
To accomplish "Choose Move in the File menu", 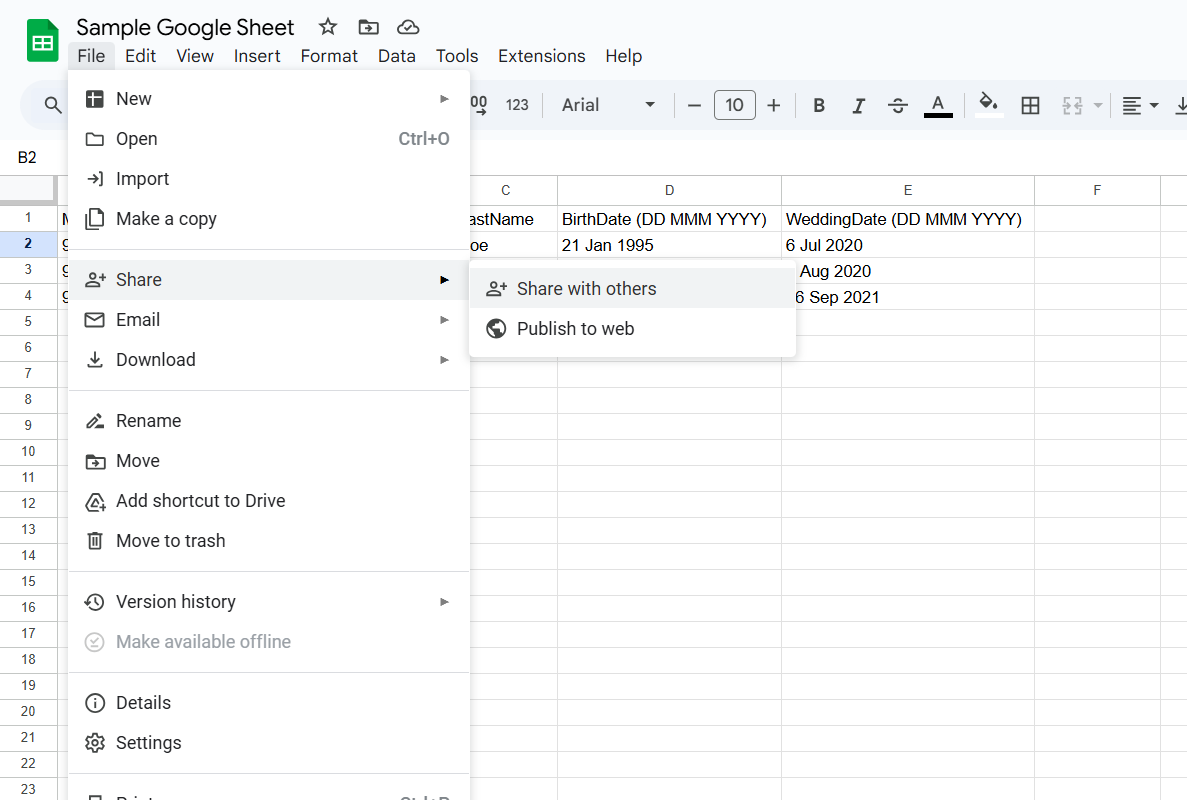I will pos(269,461).
